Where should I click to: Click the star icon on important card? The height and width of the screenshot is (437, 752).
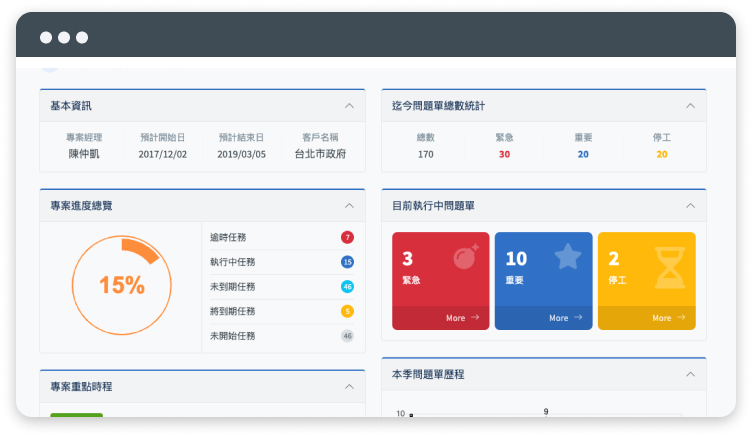pos(568,257)
